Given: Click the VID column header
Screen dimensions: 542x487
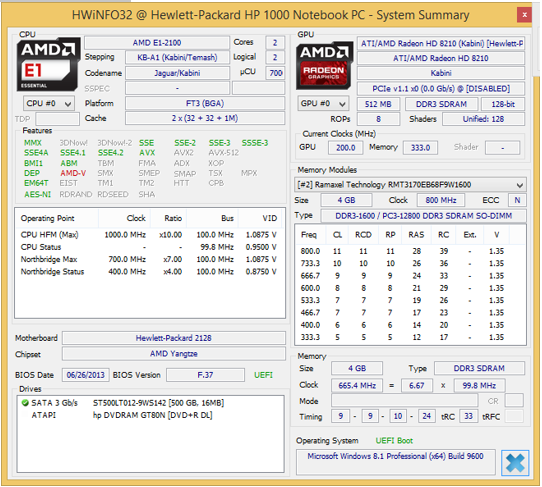Looking at the screenshot, I should pos(261,218).
